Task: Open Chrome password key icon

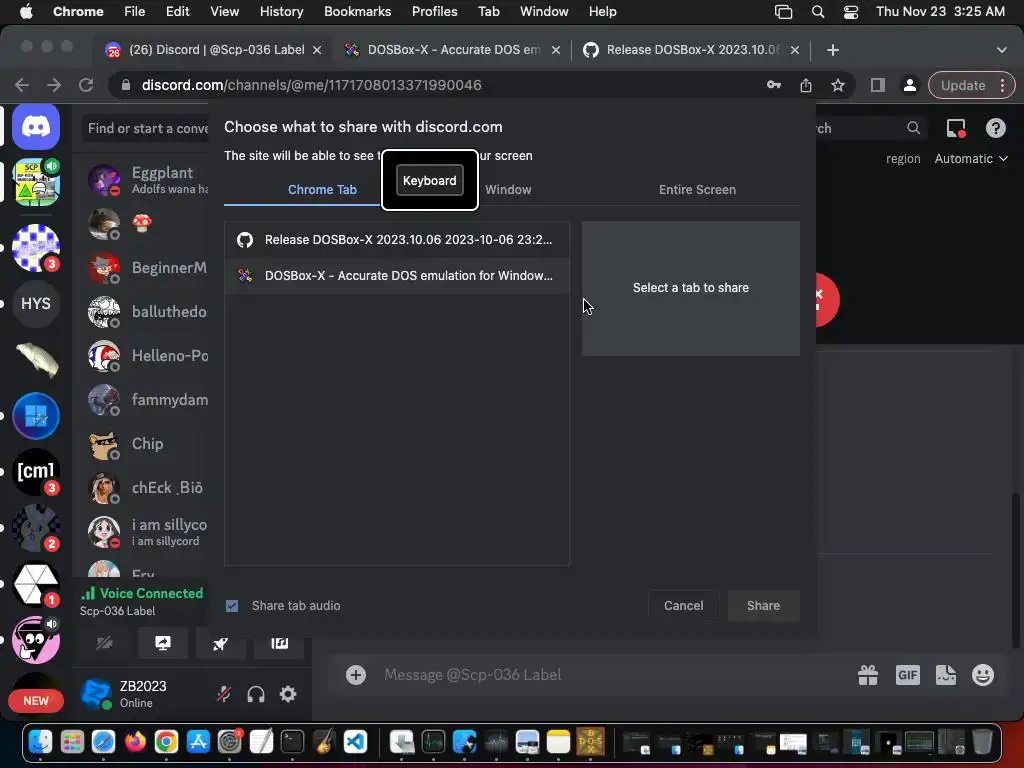Action: pyautogui.click(x=774, y=85)
